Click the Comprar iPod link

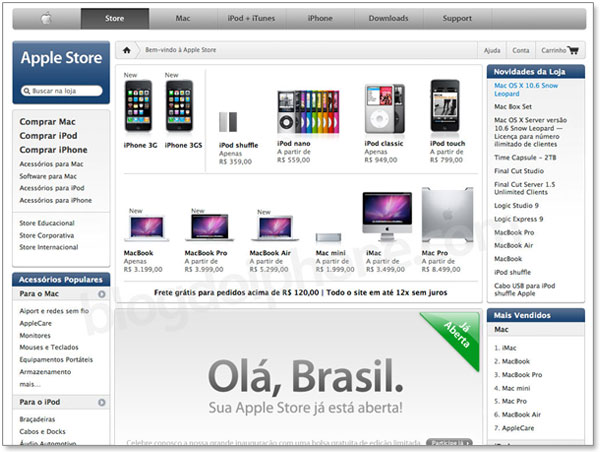49,136
